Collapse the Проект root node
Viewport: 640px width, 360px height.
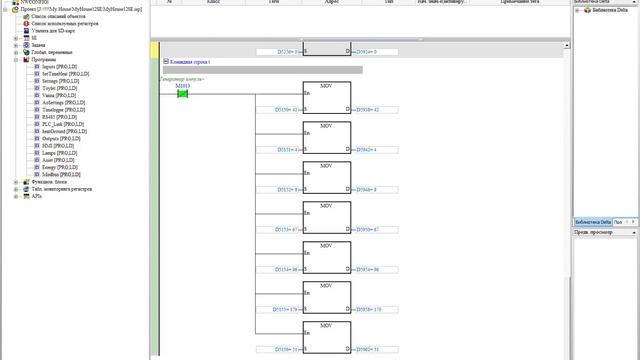(6, 9)
